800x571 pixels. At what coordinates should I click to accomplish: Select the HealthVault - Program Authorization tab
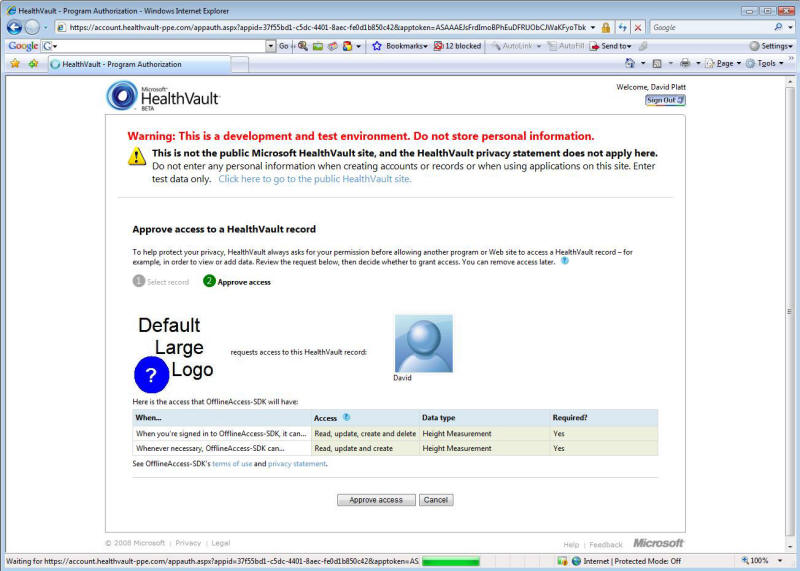(x=139, y=64)
